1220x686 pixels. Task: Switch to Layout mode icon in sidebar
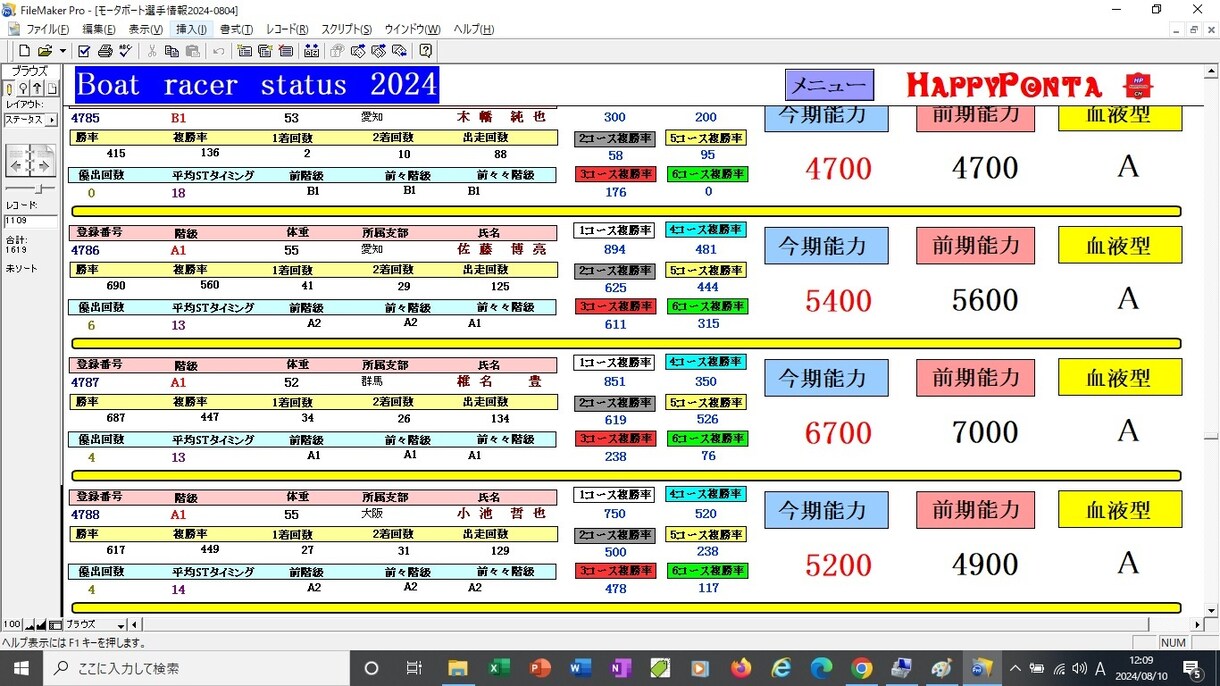click(37, 89)
